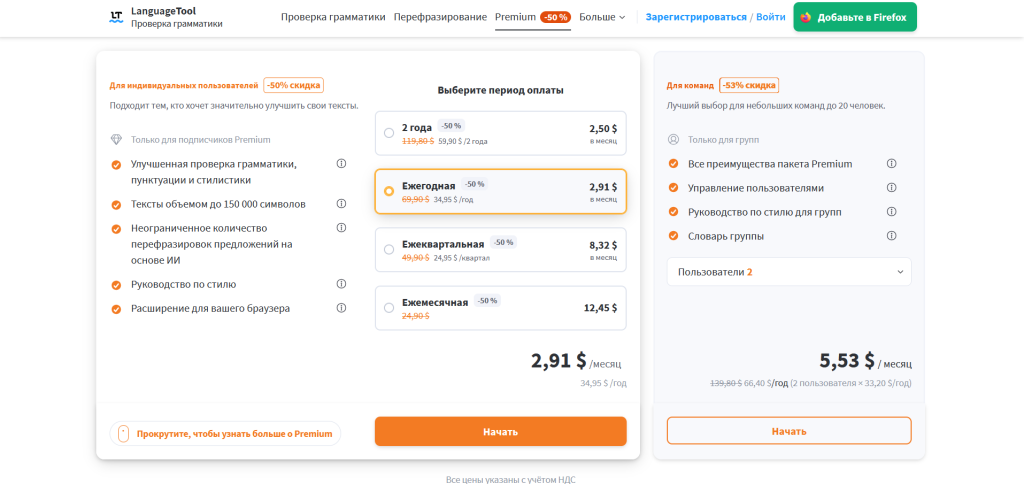Click the Войти link
This screenshot has height=484, width=1024.
click(771, 17)
